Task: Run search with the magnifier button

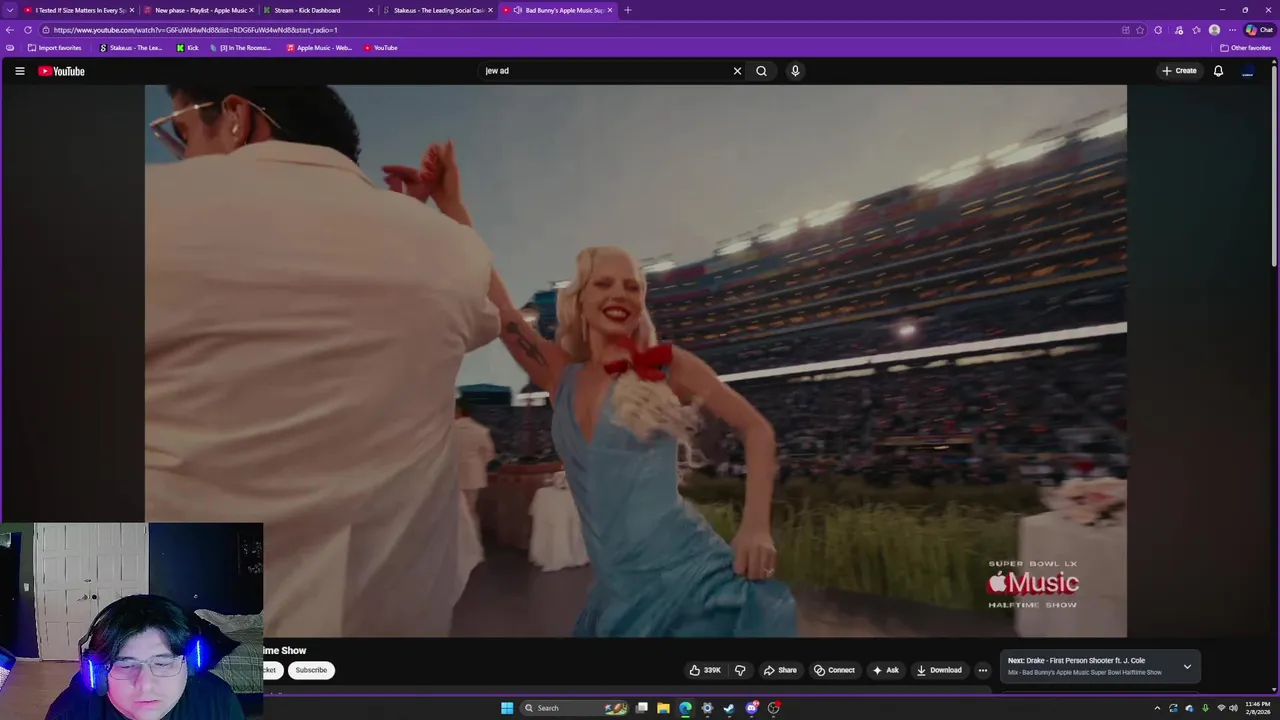Action: click(761, 71)
